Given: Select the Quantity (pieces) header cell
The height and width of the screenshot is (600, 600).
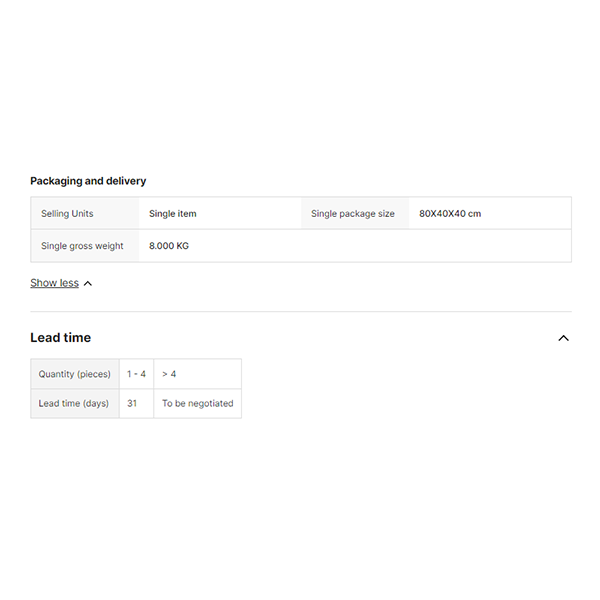Looking at the screenshot, I should [75, 374].
